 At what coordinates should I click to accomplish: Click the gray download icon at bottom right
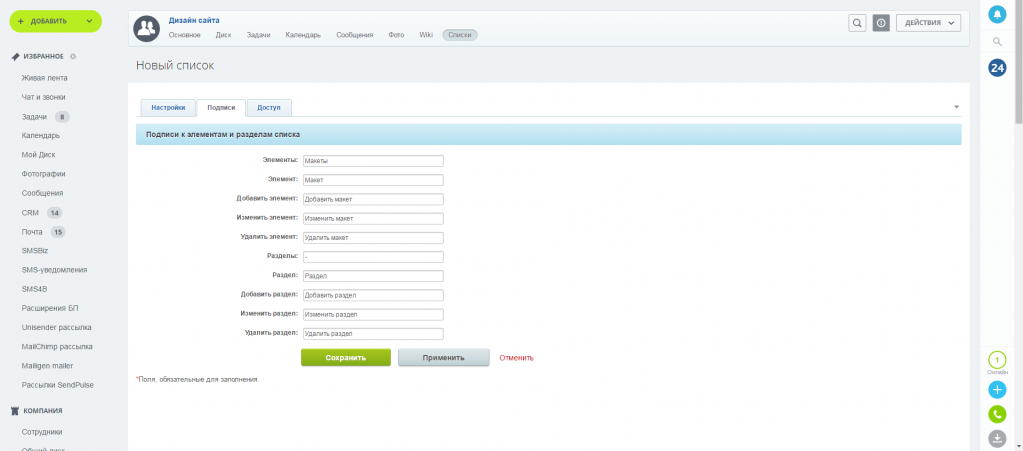pyautogui.click(x=997, y=439)
